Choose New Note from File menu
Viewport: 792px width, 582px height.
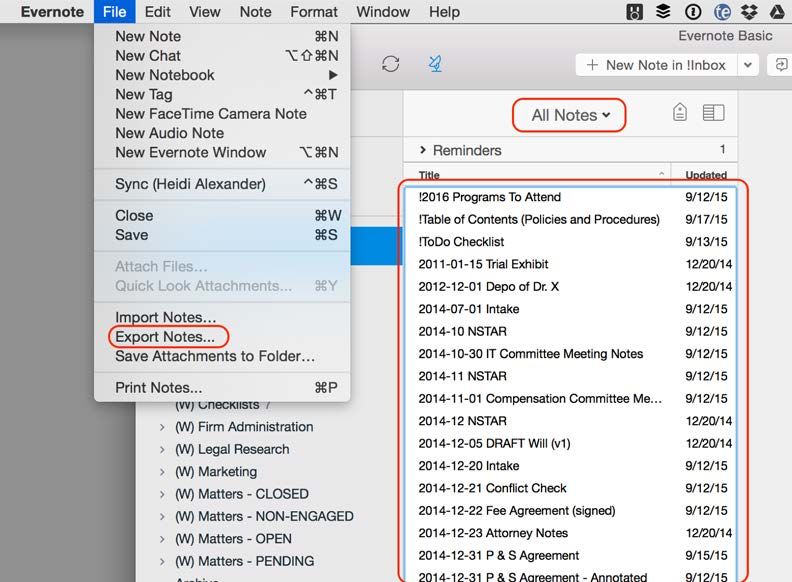(222, 36)
